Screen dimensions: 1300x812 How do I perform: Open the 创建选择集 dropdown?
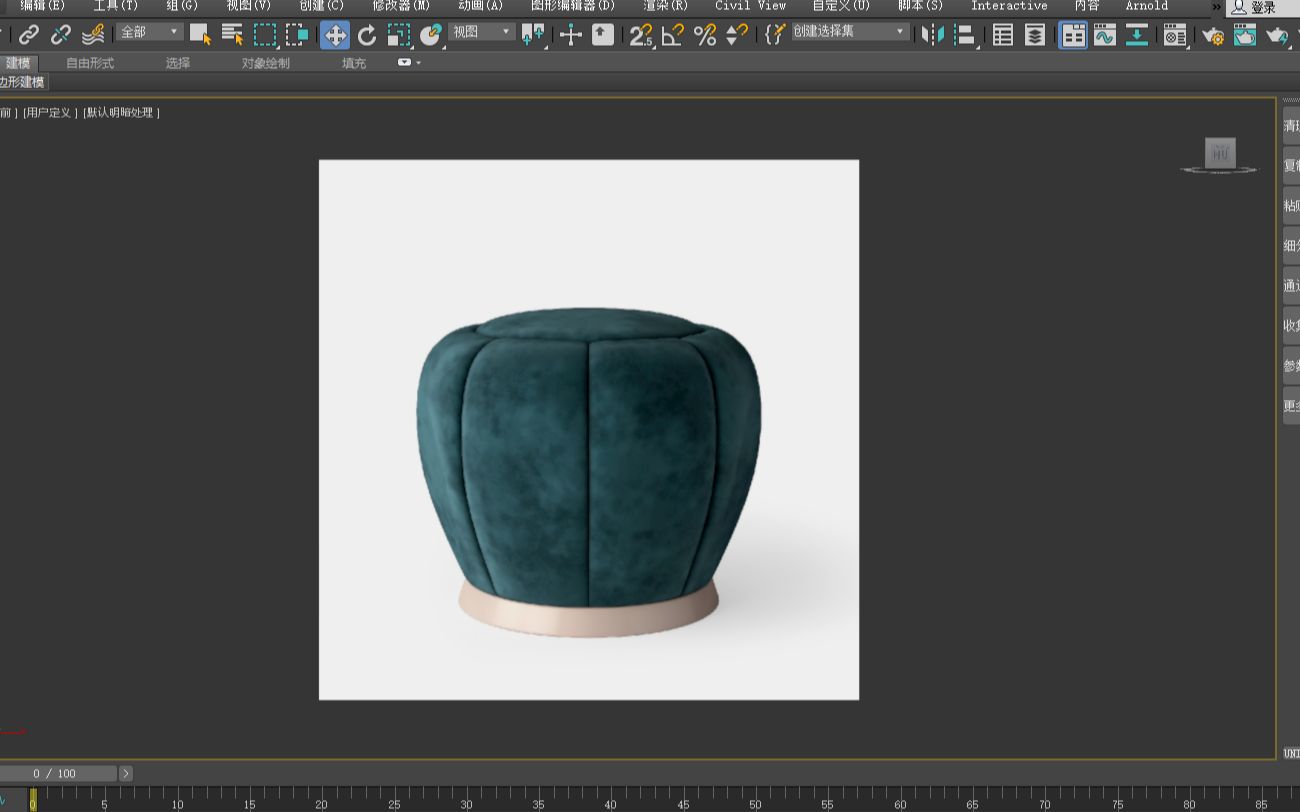(850, 32)
